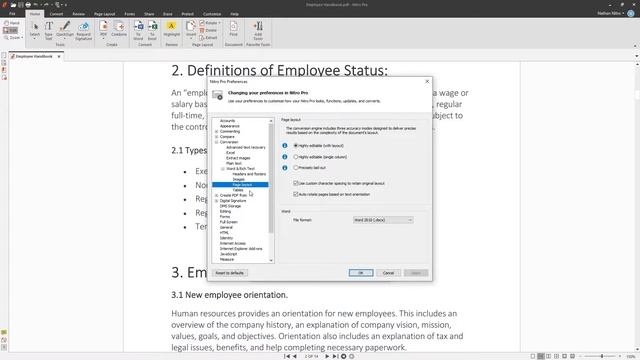This screenshot has width=640, height=360.
Task: Convert document To Excel
Action: [x=152, y=30]
